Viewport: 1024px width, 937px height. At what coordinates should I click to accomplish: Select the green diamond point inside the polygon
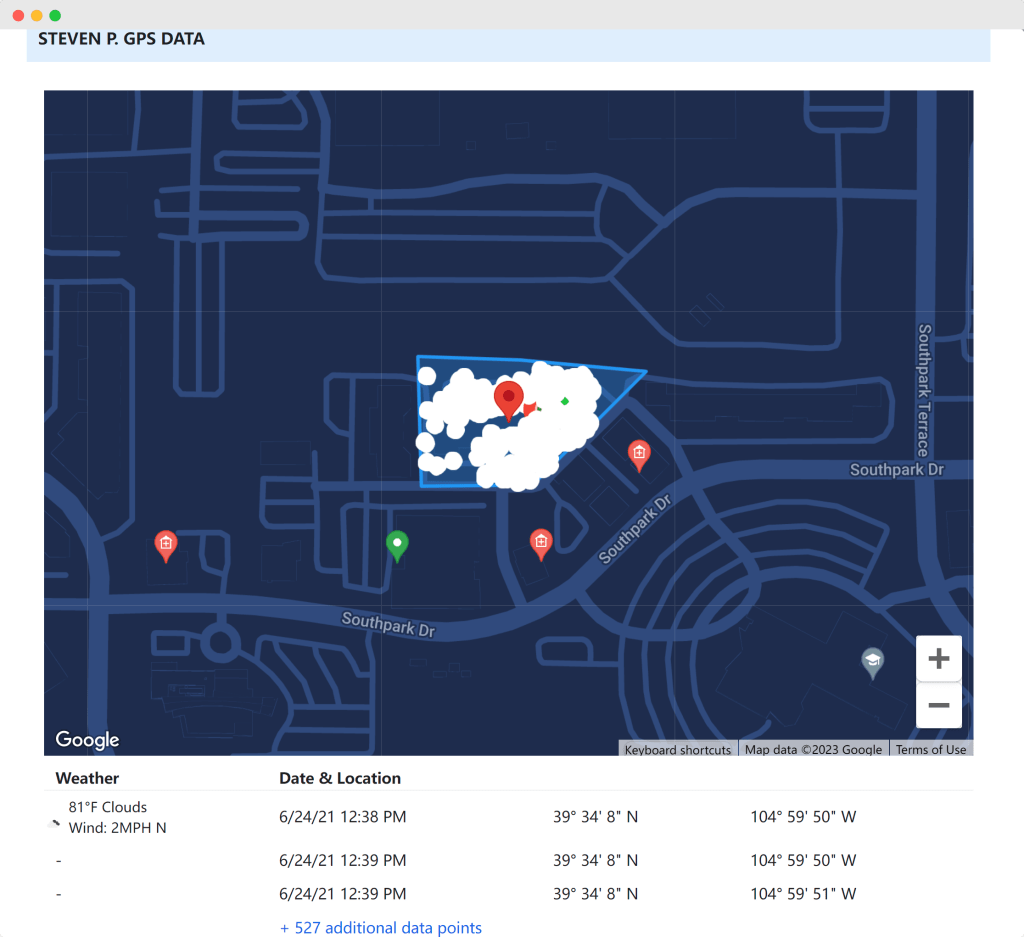coord(563,401)
